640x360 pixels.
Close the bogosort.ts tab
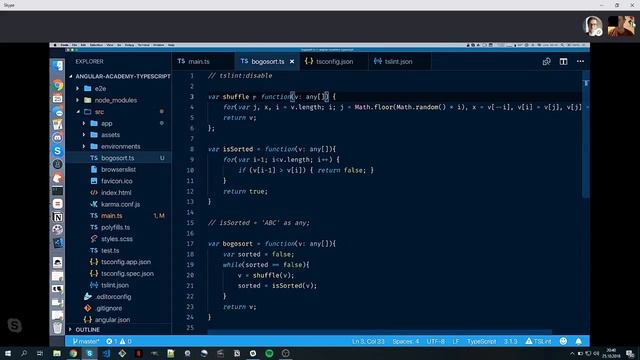(x=292, y=62)
